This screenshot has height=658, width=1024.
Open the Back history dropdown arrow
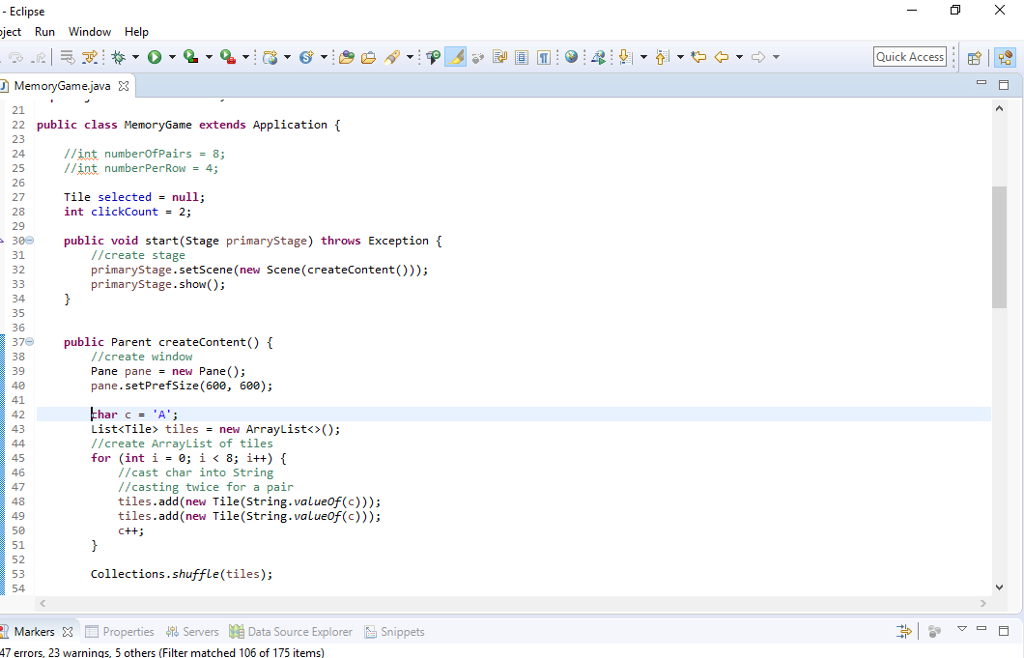tap(739, 57)
